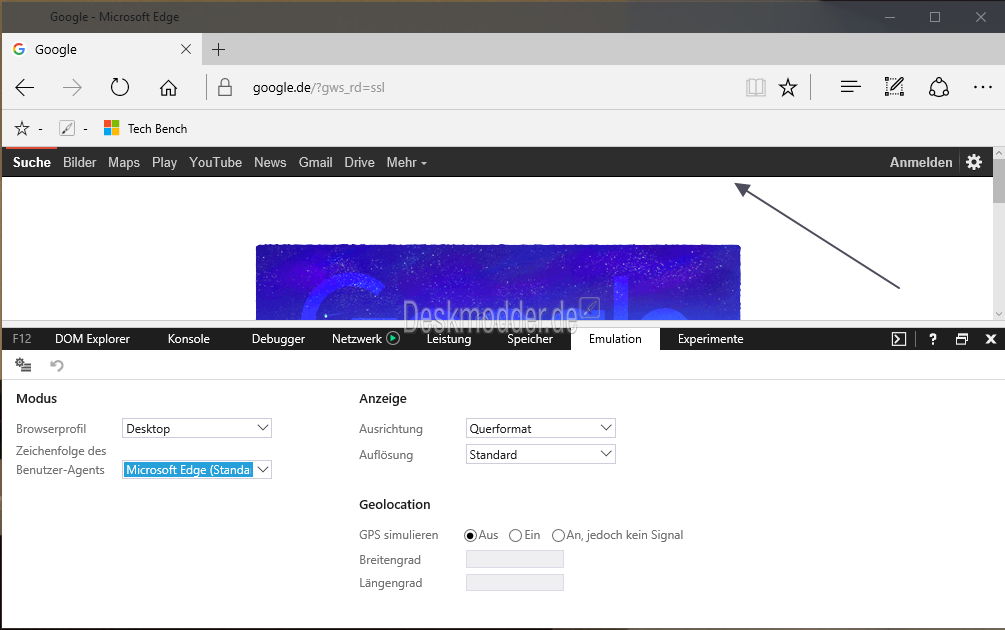Open Auflösung Standard dropdown
The width and height of the screenshot is (1005, 630).
540,454
